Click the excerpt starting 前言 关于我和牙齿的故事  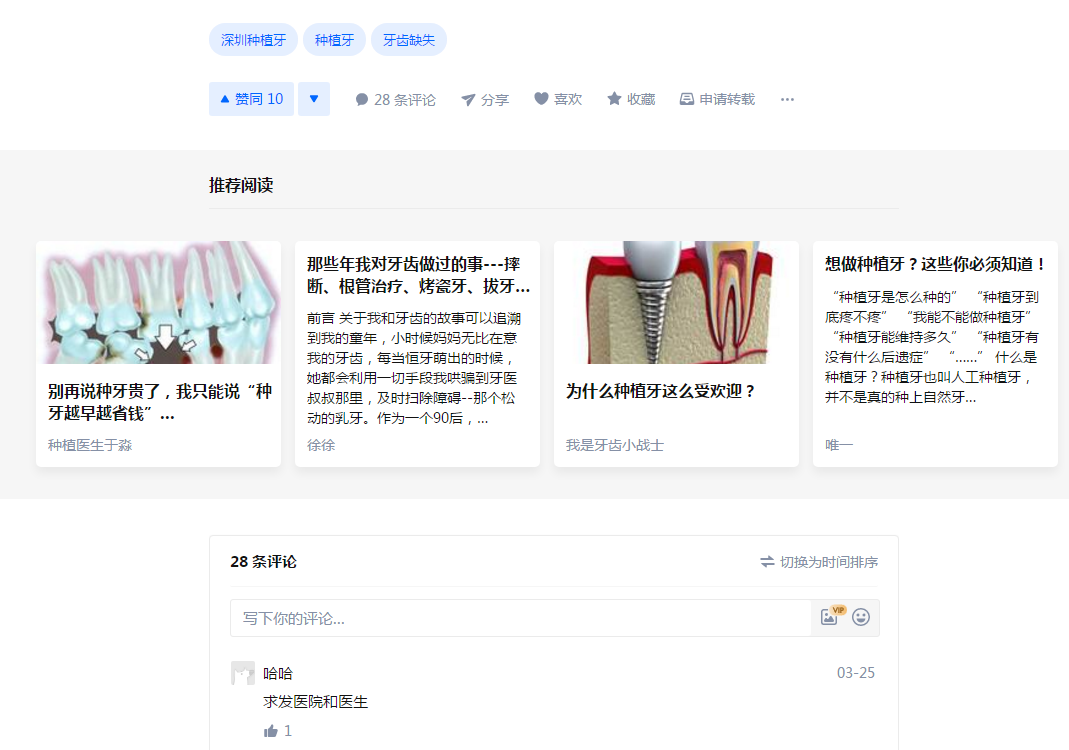(413, 368)
